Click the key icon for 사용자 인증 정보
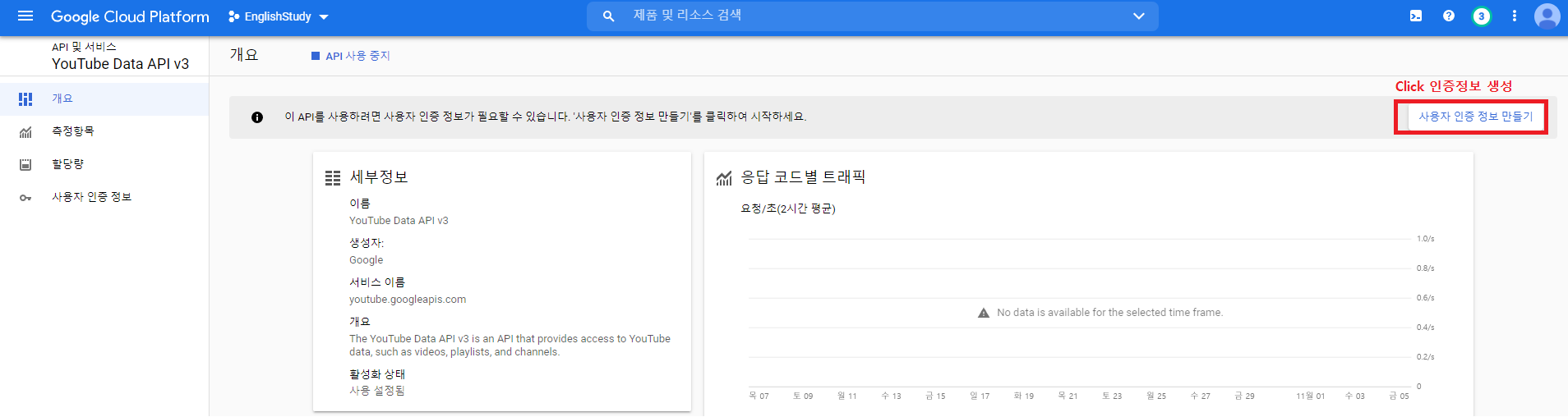The width and height of the screenshot is (1568, 417). pos(25,198)
